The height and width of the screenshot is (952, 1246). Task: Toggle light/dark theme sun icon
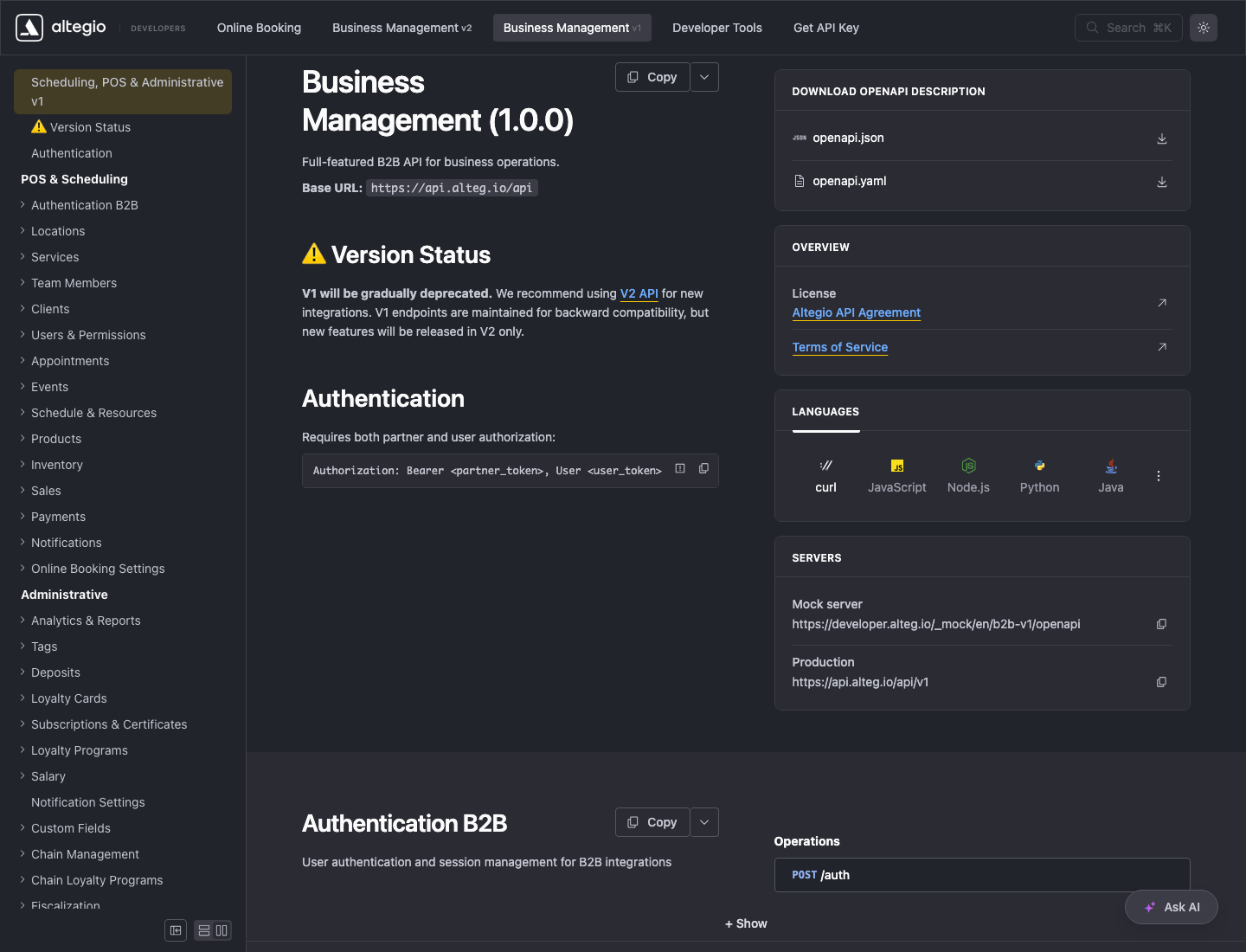(1204, 28)
